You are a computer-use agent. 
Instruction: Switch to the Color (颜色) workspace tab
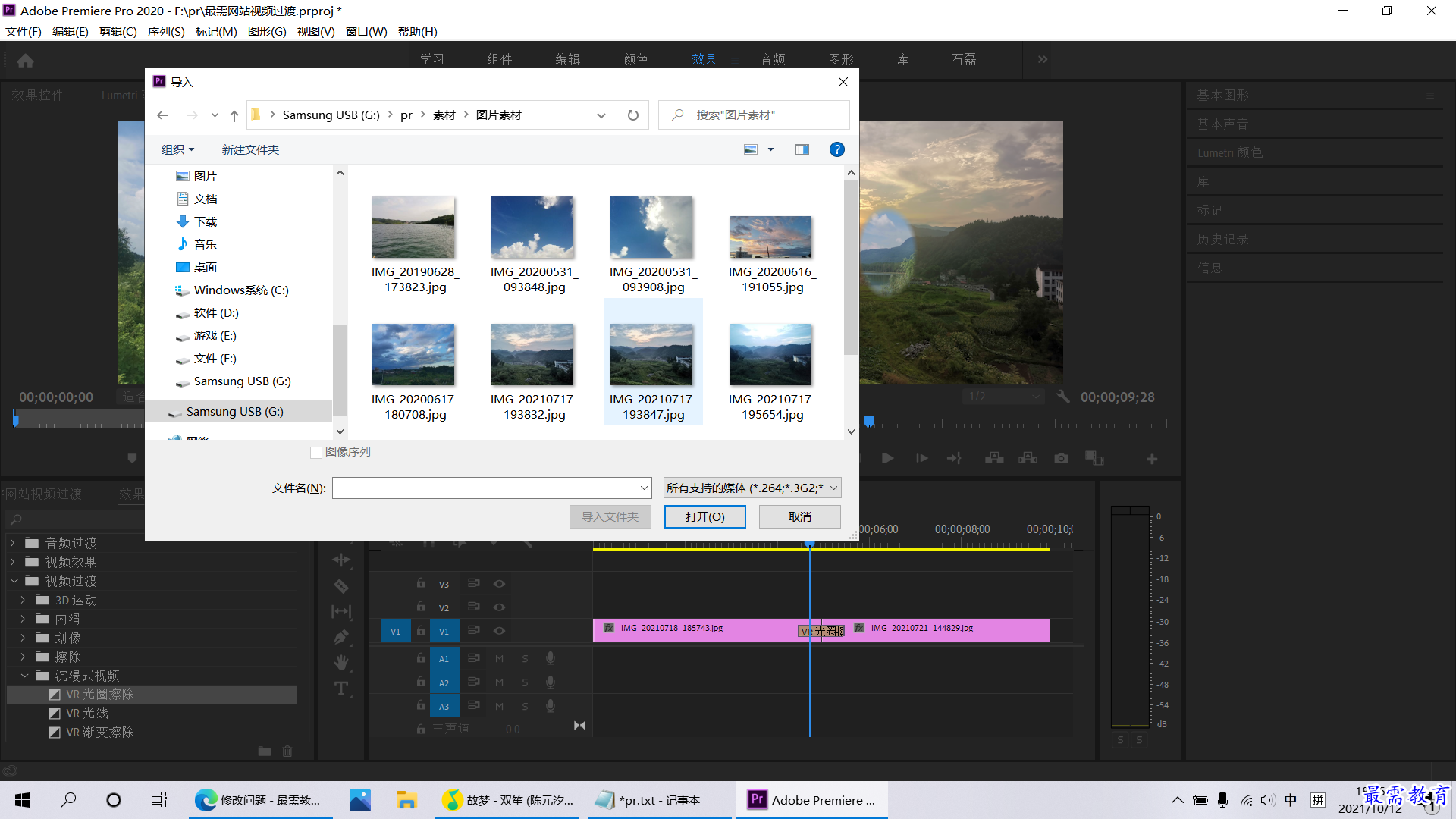(x=635, y=59)
